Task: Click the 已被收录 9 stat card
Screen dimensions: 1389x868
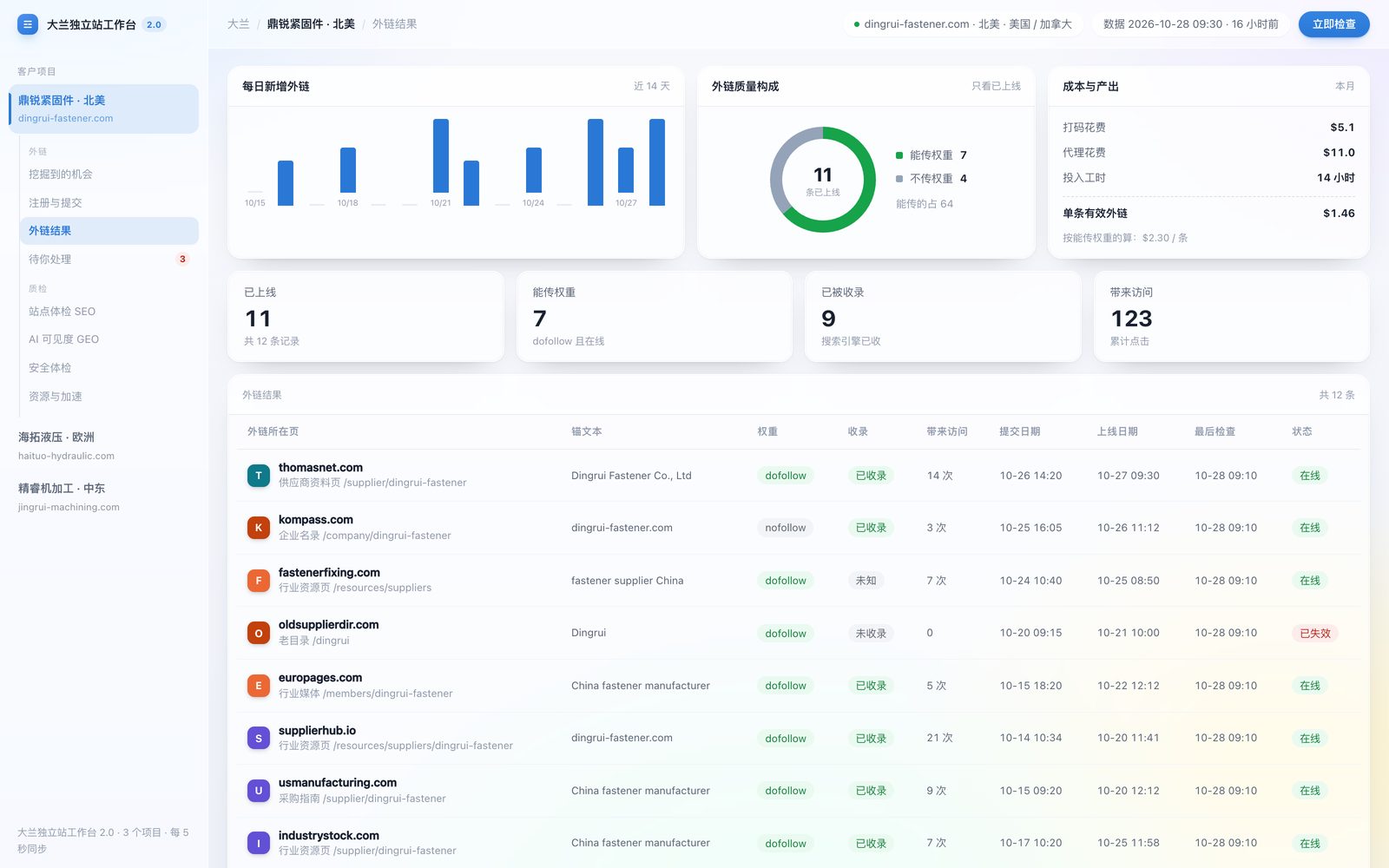Action: (943, 317)
